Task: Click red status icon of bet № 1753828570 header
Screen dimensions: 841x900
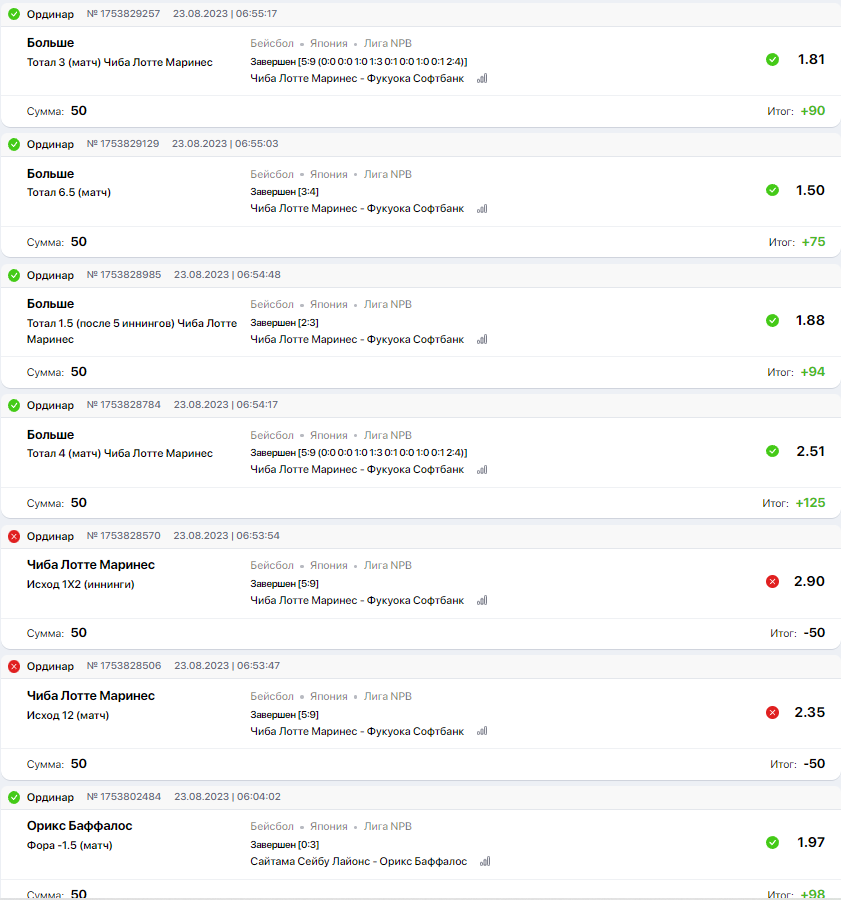Action: coord(14,536)
